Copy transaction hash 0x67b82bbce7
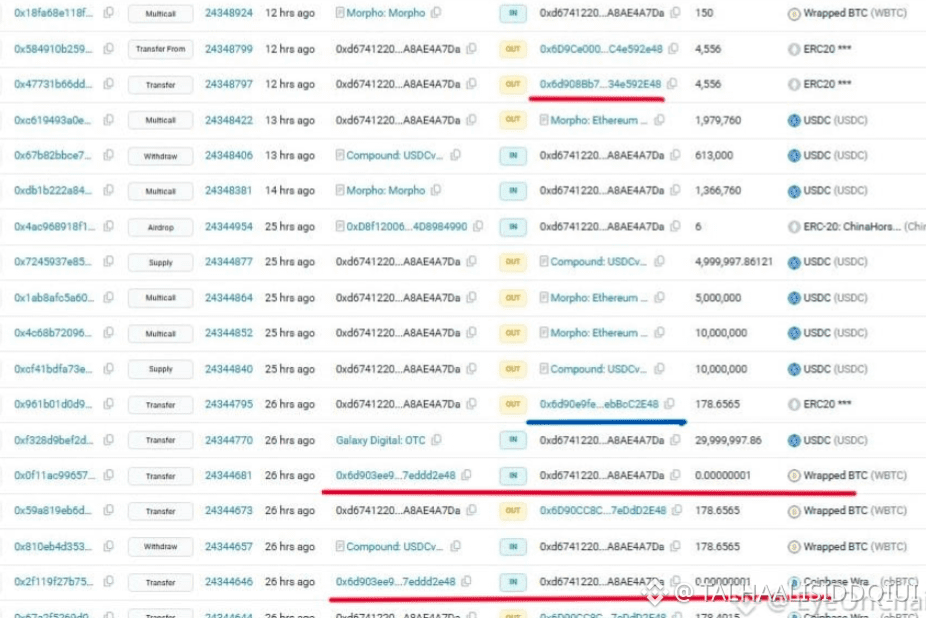Screen dimensions: 926x618 point(109,155)
